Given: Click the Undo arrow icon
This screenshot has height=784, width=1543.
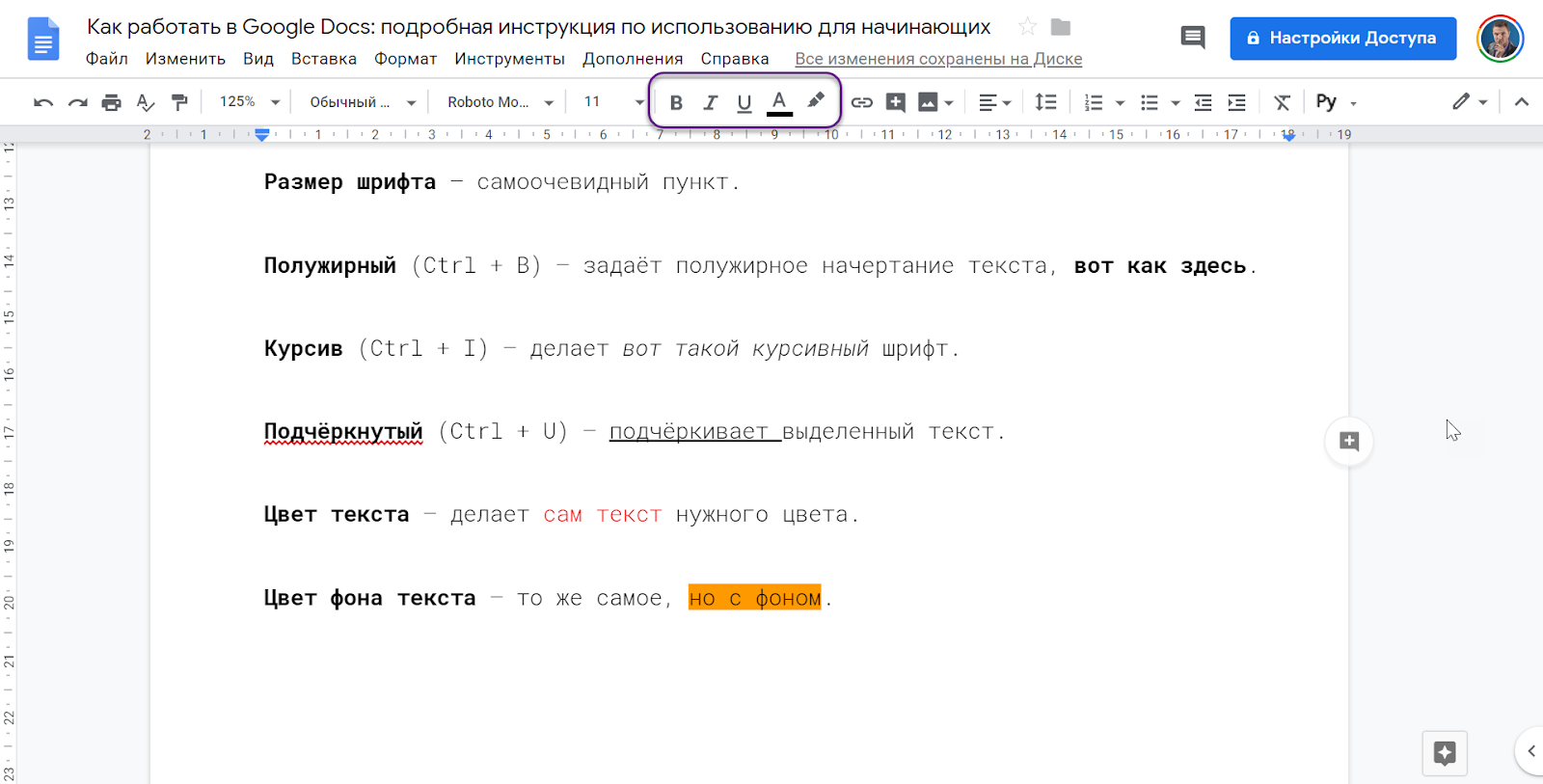Looking at the screenshot, I should coord(42,102).
